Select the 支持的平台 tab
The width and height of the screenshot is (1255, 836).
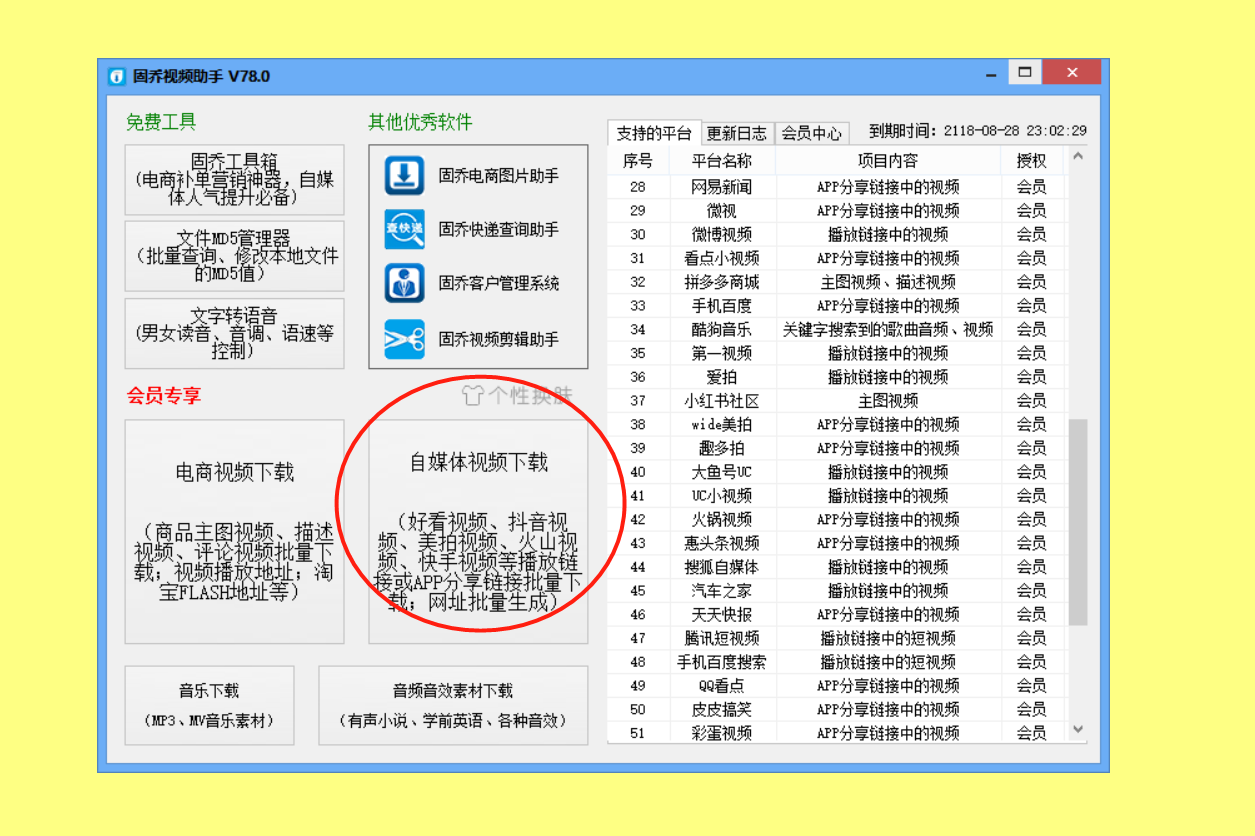coord(656,131)
